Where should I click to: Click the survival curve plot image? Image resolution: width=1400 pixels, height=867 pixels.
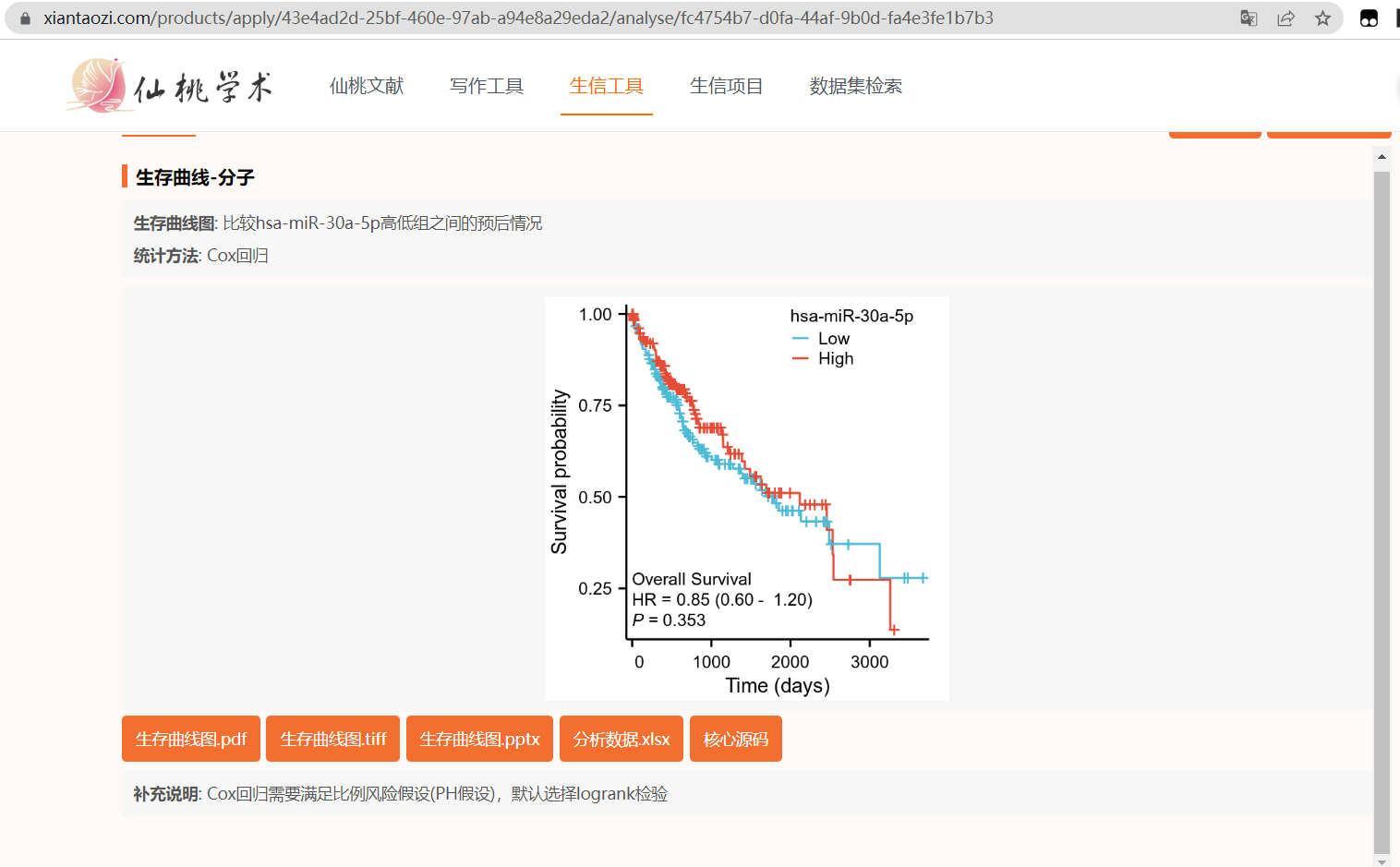[x=746, y=498]
